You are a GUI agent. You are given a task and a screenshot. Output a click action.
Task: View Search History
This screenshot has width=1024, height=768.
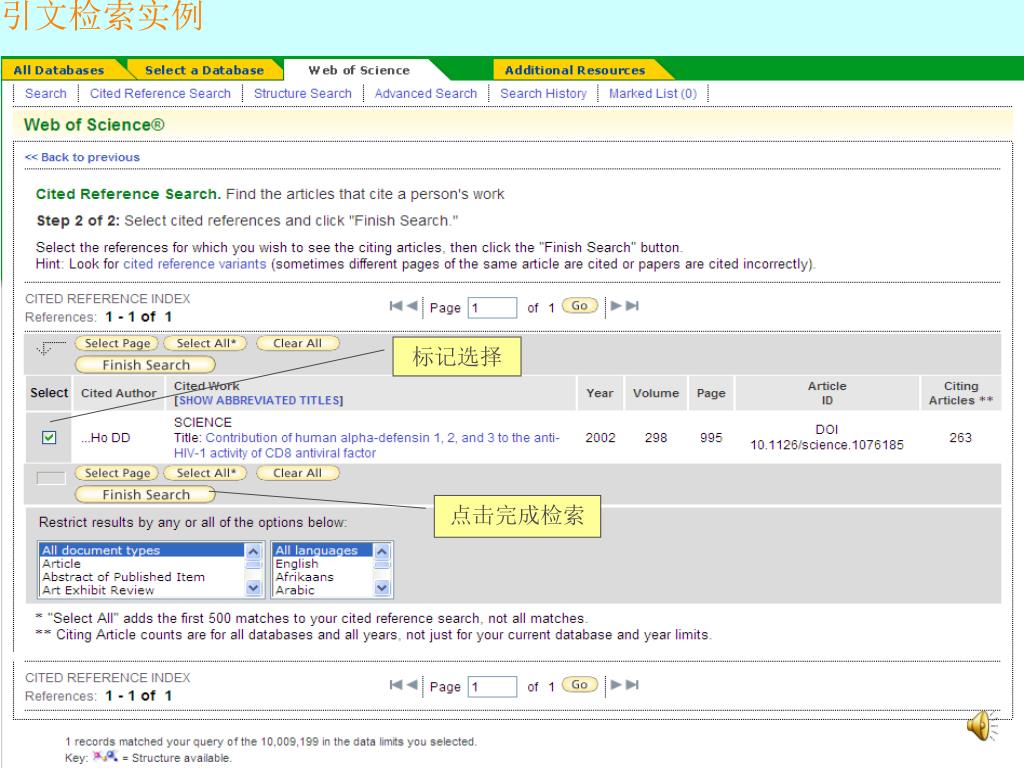(543, 93)
